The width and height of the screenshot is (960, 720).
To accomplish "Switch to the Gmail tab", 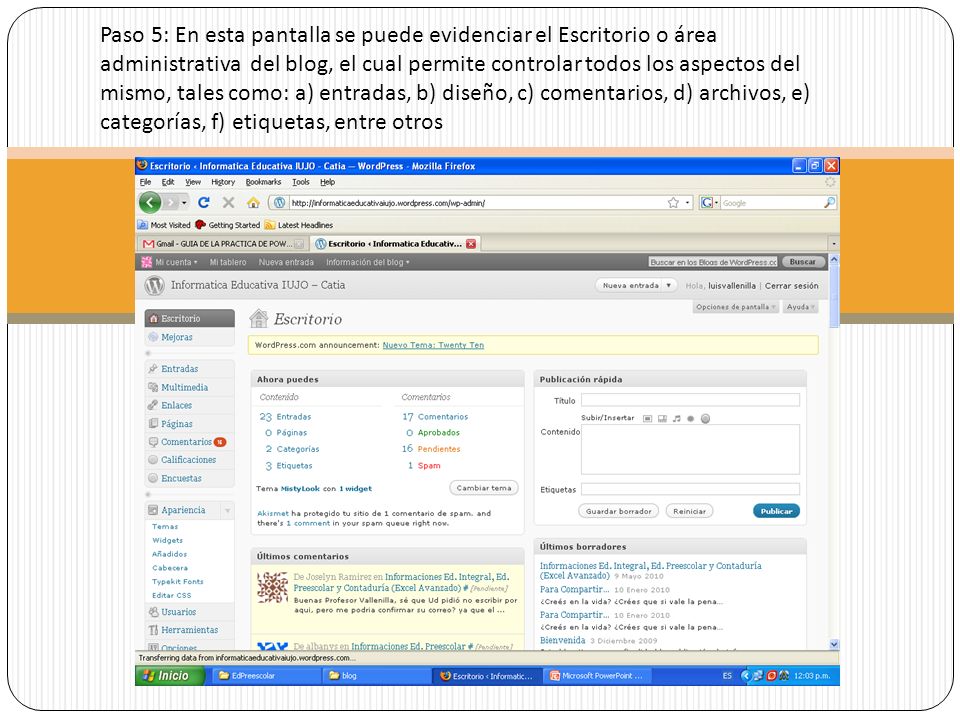I will [x=223, y=244].
